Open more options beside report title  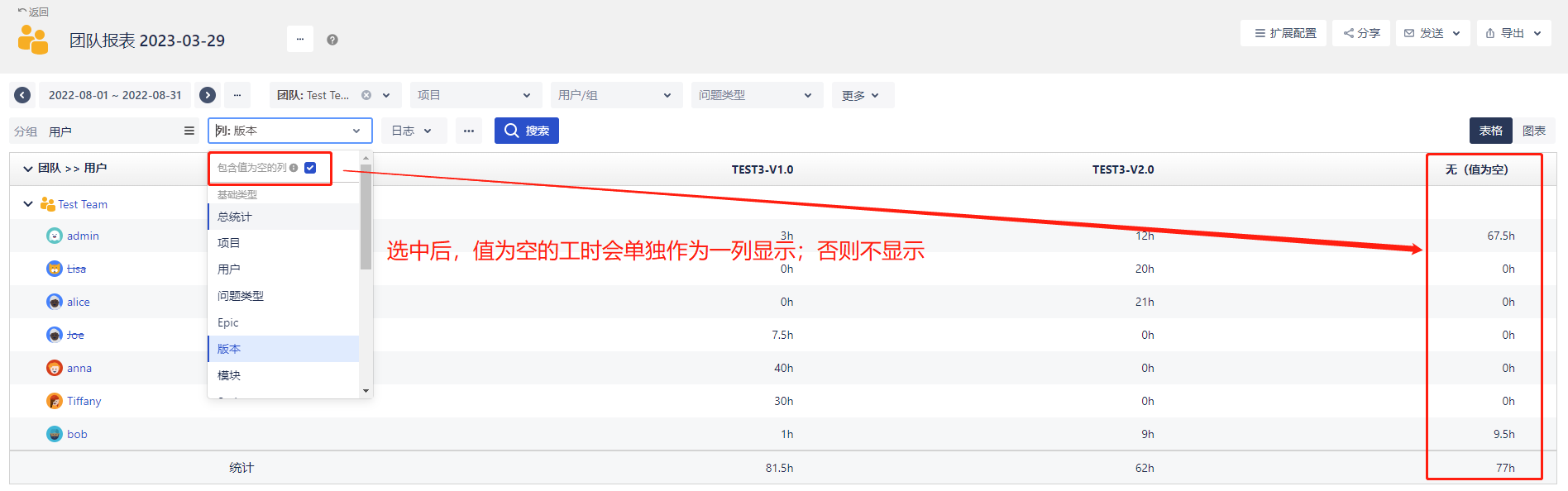tap(299, 39)
